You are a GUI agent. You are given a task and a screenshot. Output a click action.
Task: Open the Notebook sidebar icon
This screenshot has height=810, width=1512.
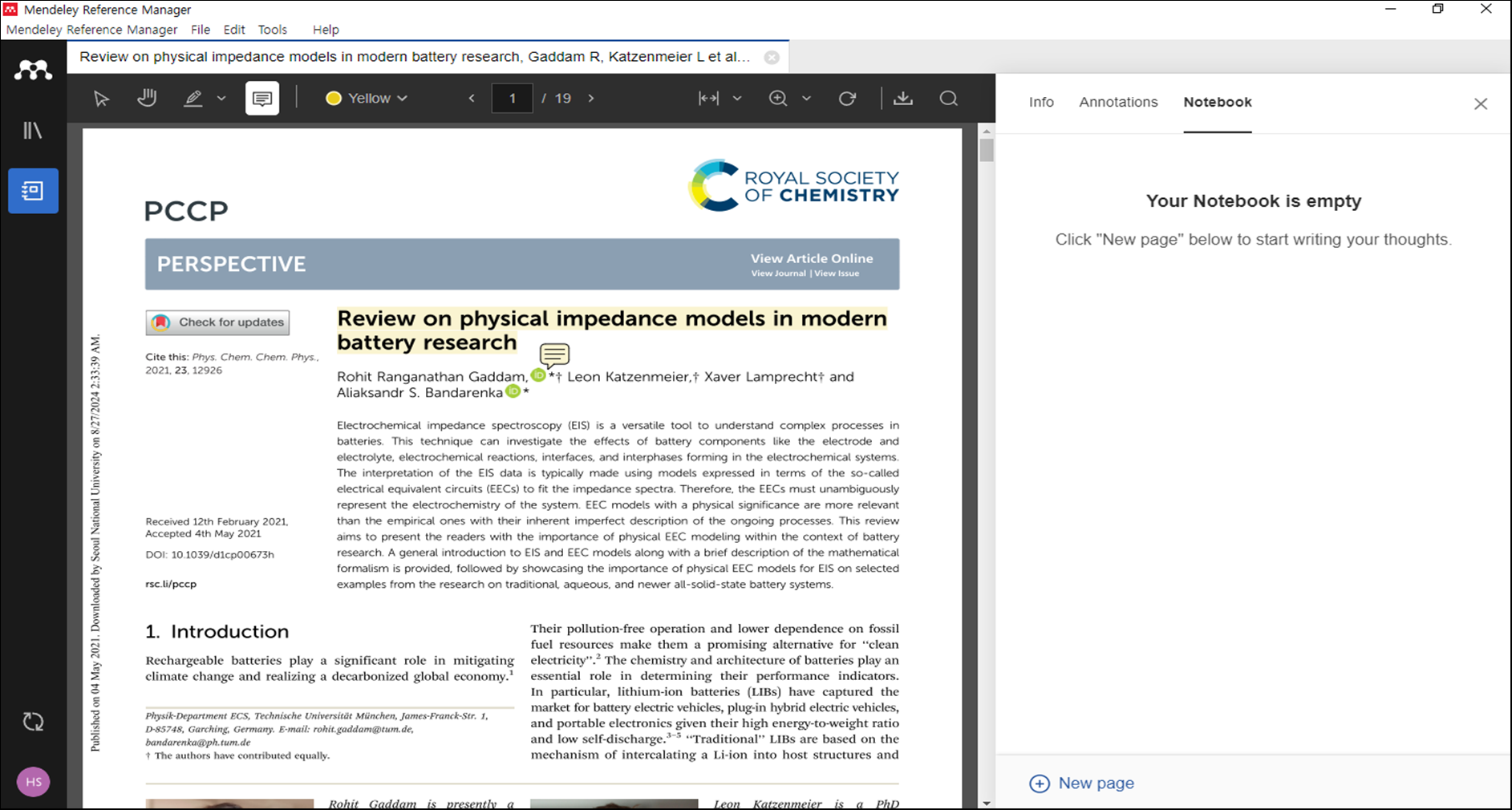[x=33, y=191]
